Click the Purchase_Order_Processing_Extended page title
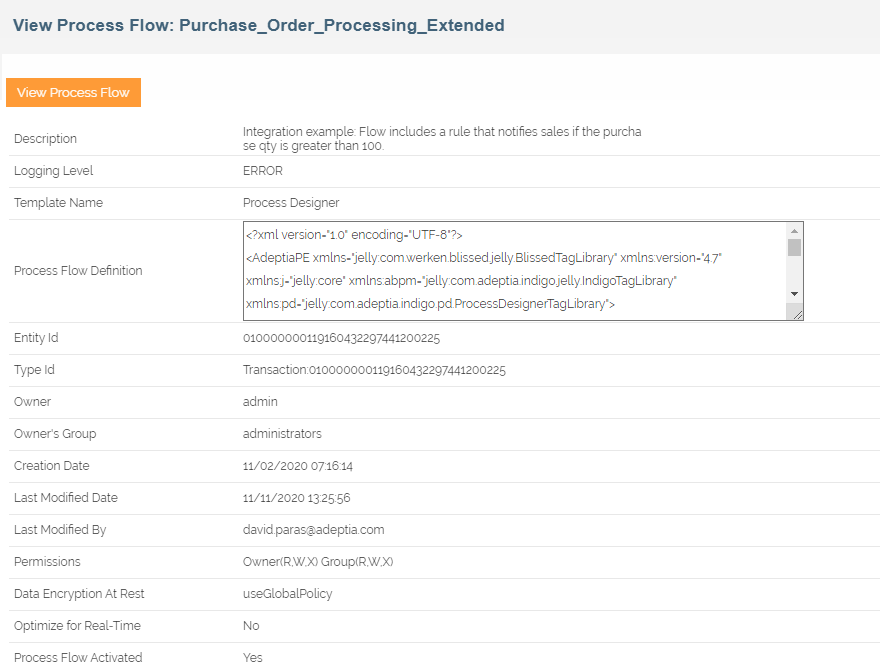 tap(259, 25)
